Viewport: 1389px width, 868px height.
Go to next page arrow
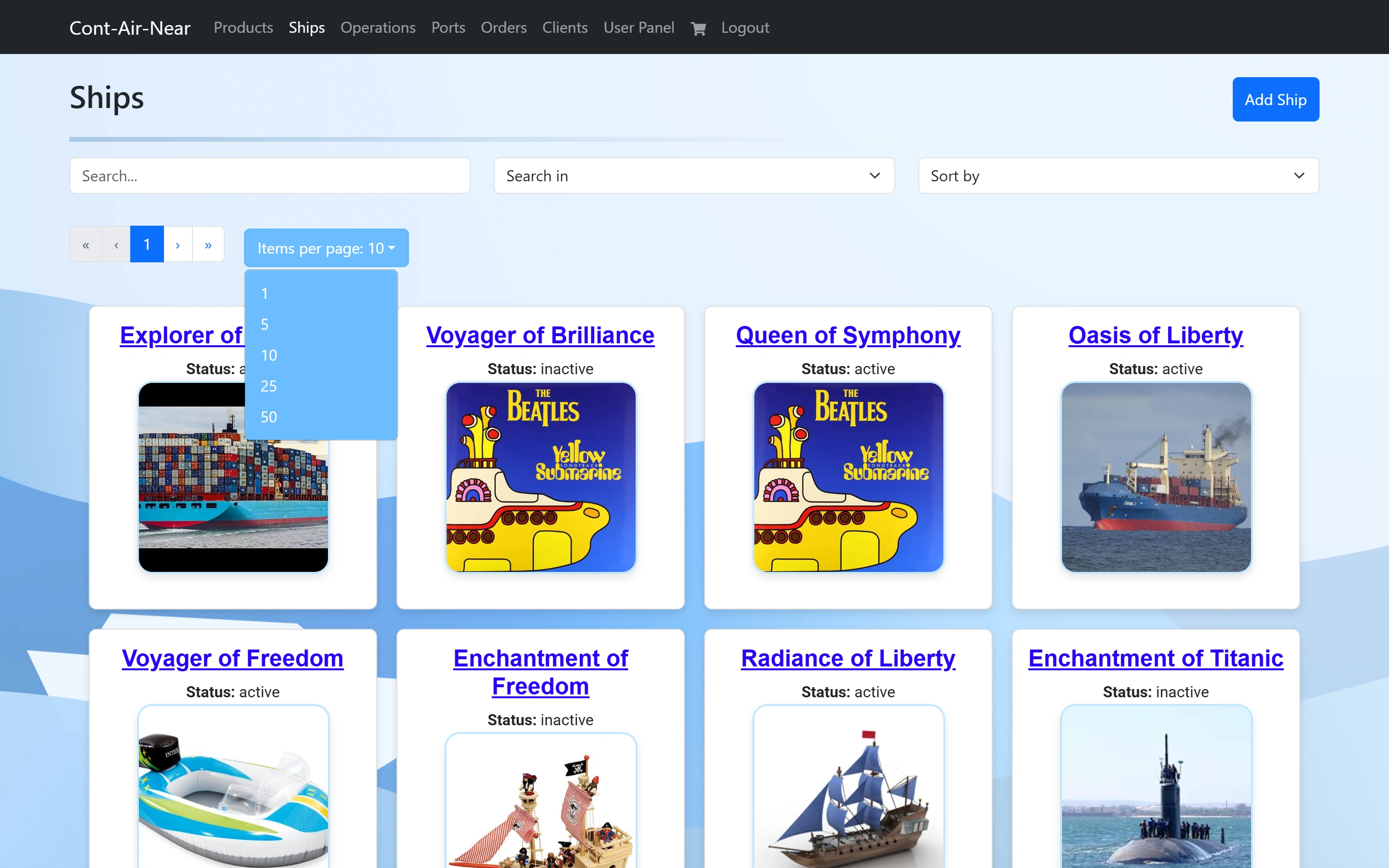178,244
